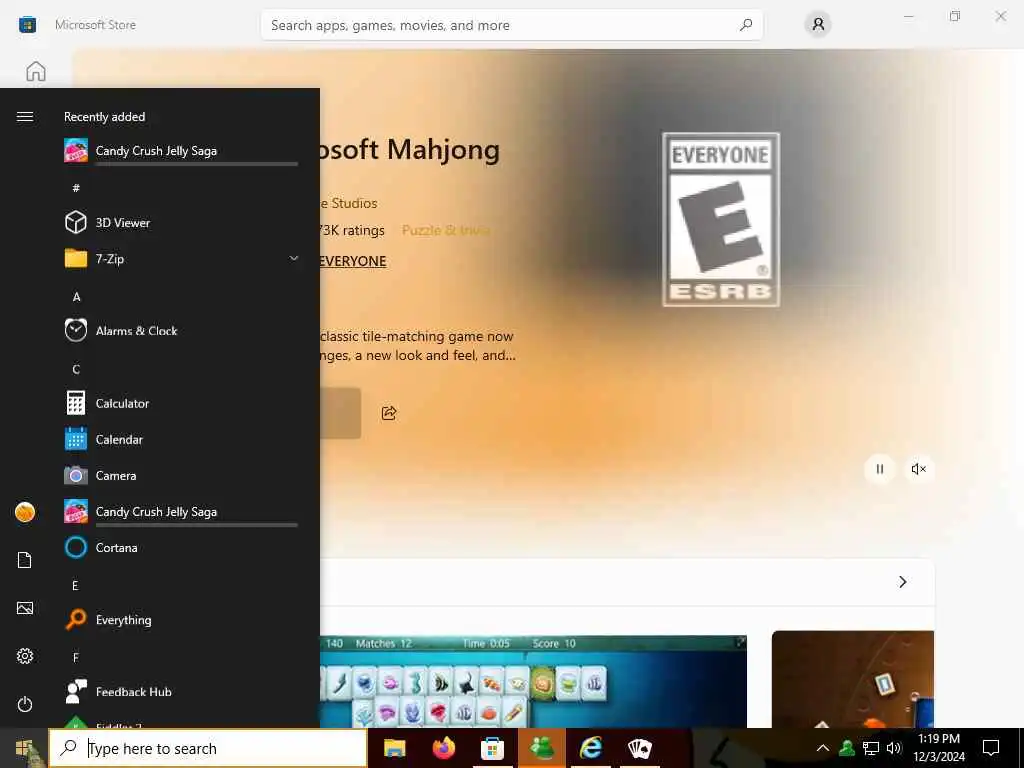Share Microsoft Mahjong via share icon
Screen dimensions: 1024x768
[x=389, y=413]
